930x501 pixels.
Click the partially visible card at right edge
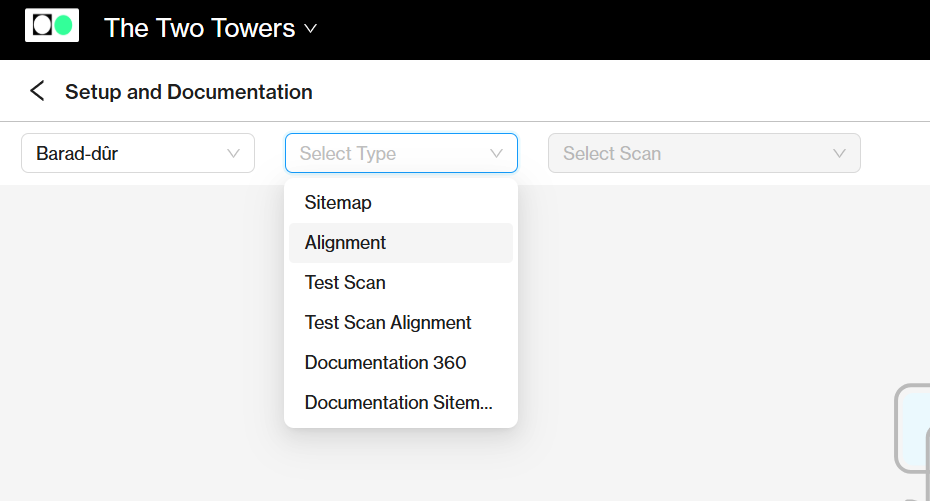pyautogui.click(x=913, y=428)
